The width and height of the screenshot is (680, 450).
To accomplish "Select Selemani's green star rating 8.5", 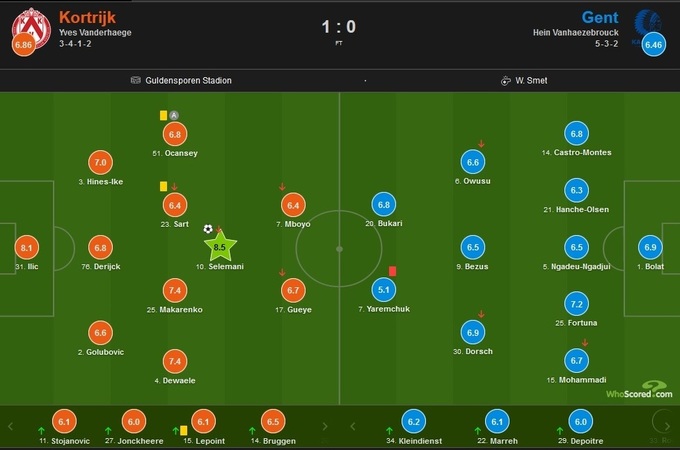I will [220, 246].
